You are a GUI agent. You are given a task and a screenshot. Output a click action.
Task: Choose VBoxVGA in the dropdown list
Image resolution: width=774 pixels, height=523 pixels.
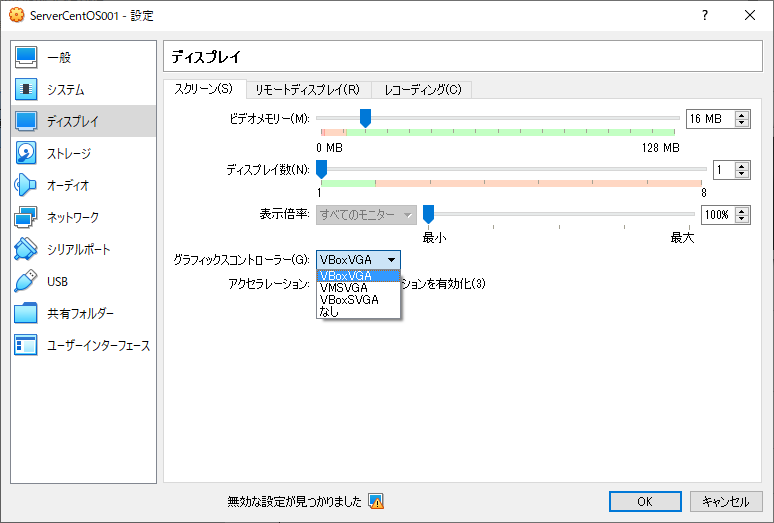[358, 276]
